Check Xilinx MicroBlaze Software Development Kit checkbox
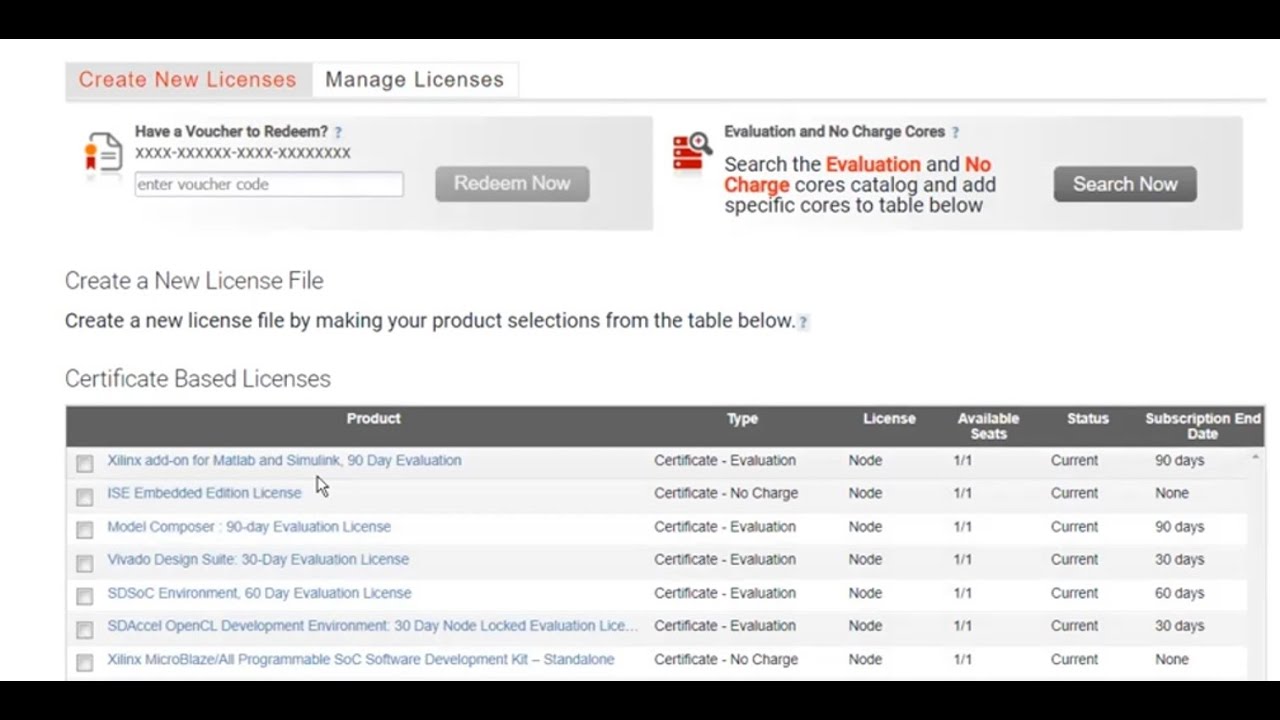The image size is (1280, 720). pyautogui.click(x=85, y=662)
